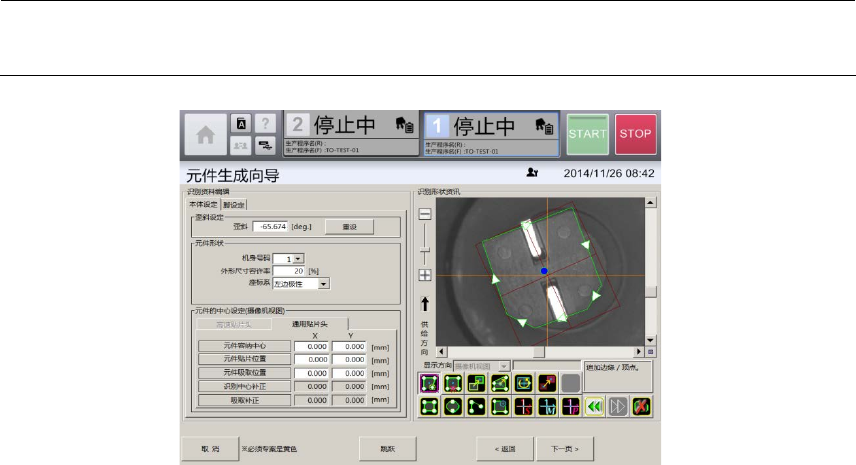856x465 pixels.
Task: Select the rotate shape tool icon
Action: (521, 381)
